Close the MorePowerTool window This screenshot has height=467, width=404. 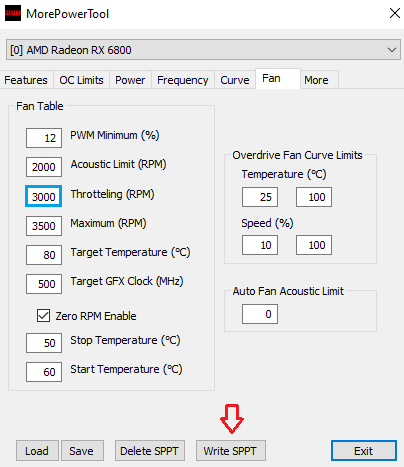[x=395, y=13]
